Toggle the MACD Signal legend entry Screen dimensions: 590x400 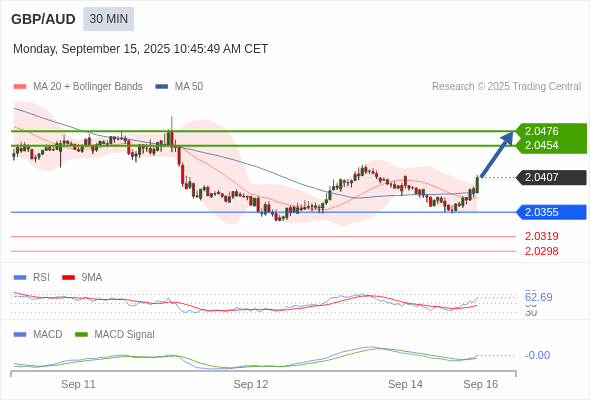point(115,335)
